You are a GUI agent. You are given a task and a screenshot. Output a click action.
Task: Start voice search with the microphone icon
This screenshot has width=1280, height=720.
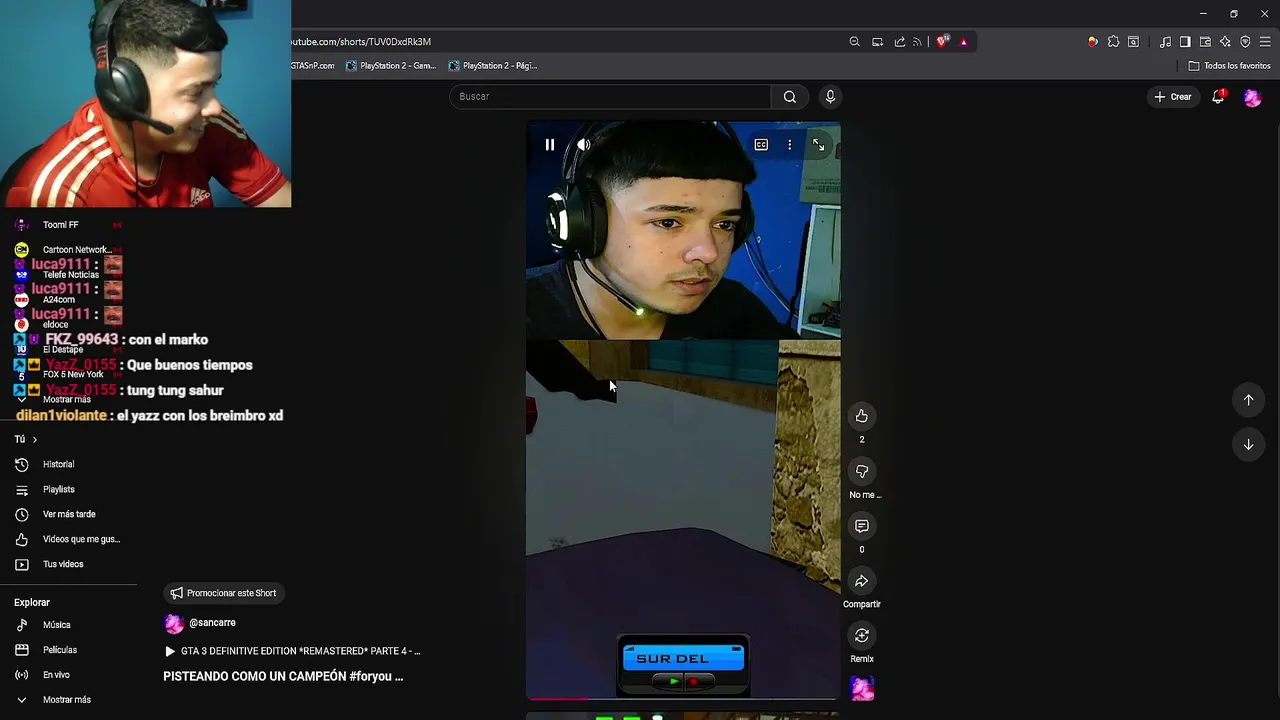pos(829,97)
